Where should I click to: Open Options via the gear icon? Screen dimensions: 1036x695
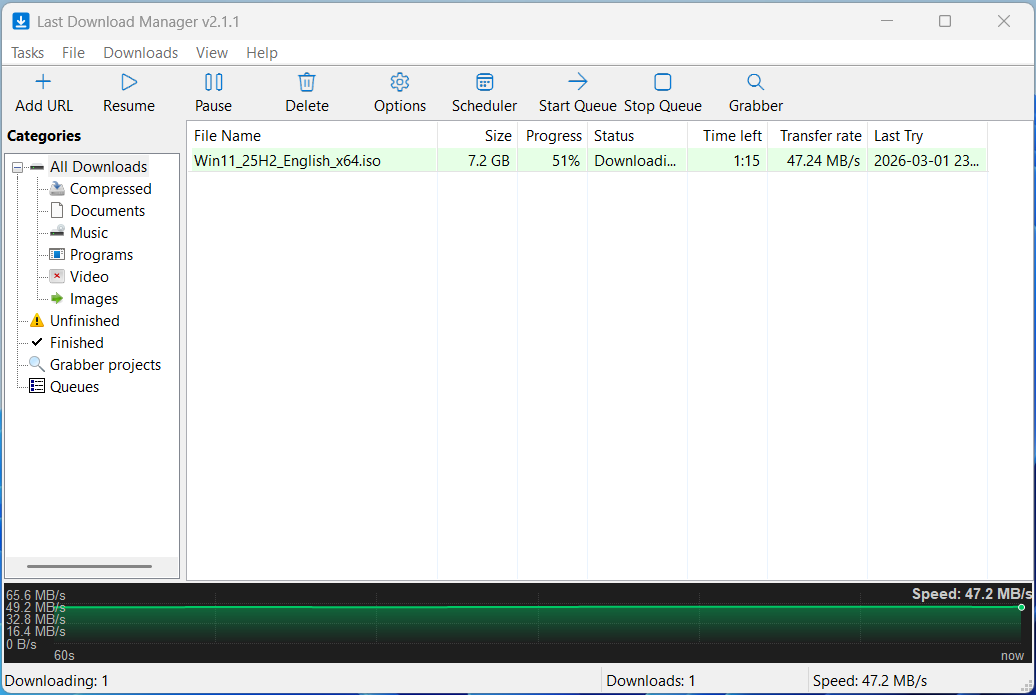coord(400,82)
